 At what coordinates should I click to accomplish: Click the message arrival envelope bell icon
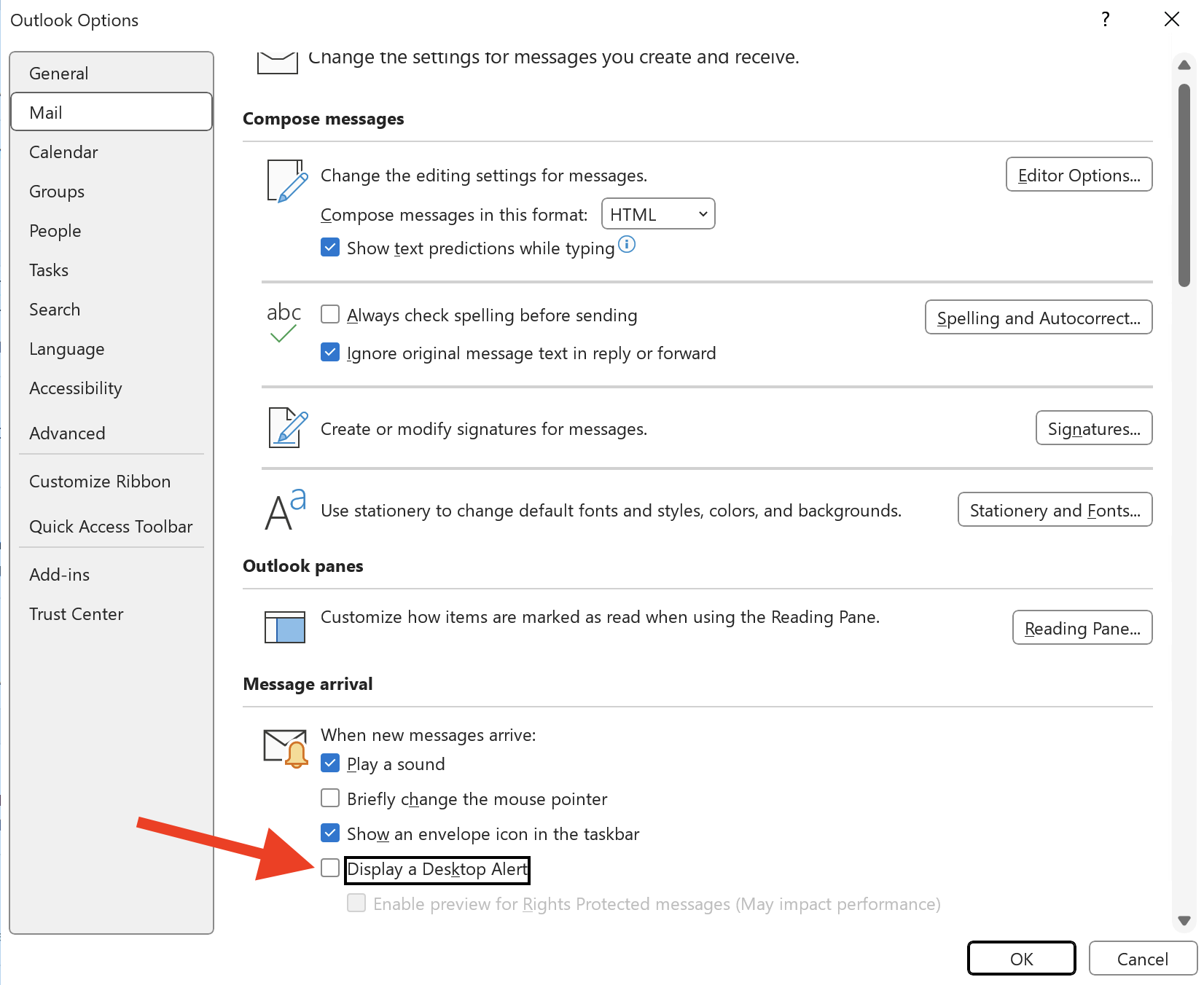[285, 747]
